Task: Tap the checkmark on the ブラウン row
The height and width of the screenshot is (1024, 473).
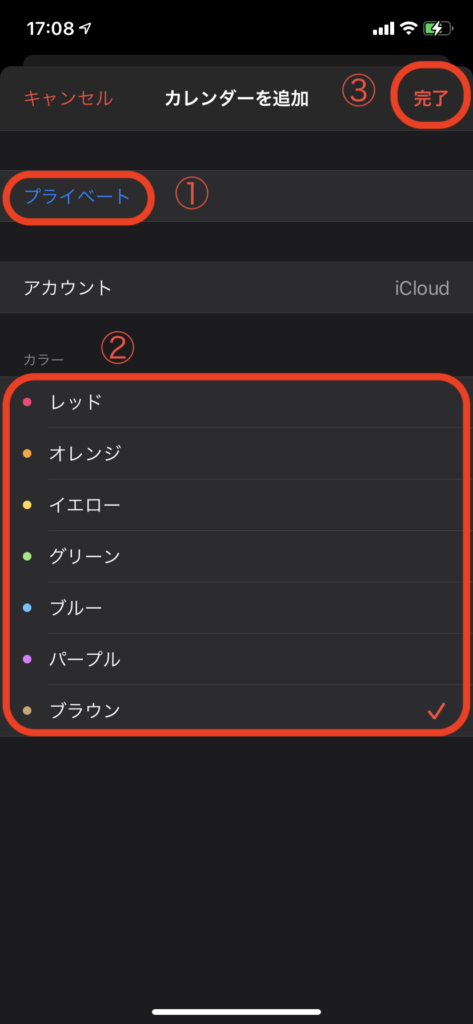Action: tap(436, 711)
